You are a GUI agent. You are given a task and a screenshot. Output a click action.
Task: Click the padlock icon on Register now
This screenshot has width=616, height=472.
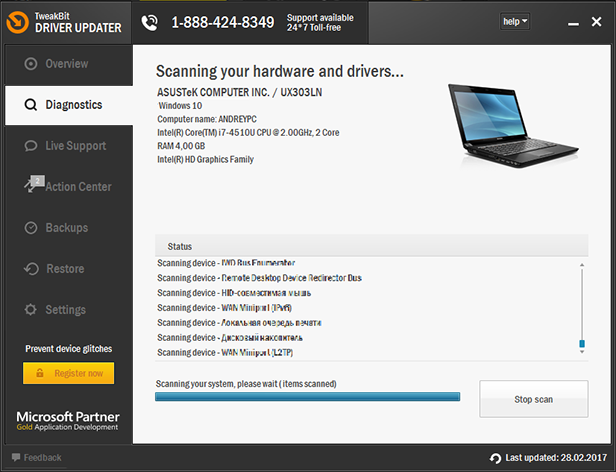pos(40,373)
